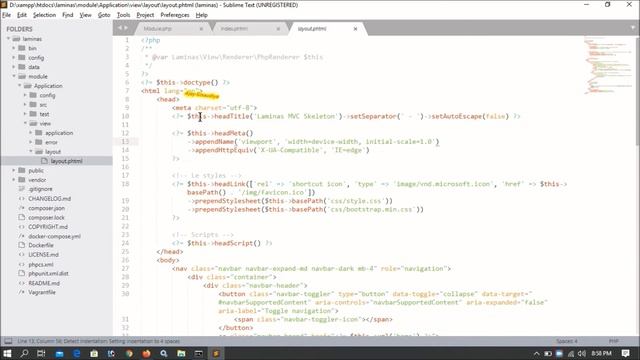Click the tab navigation arrows
This screenshot has height=360, width=640.
(123, 28)
